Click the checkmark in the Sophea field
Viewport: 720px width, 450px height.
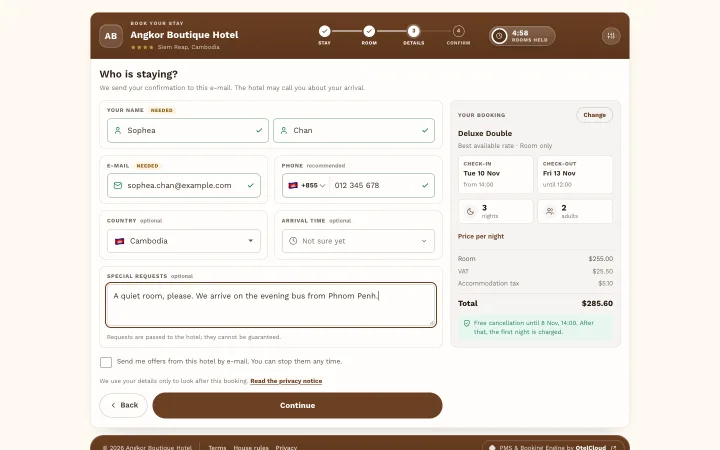pos(259,130)
